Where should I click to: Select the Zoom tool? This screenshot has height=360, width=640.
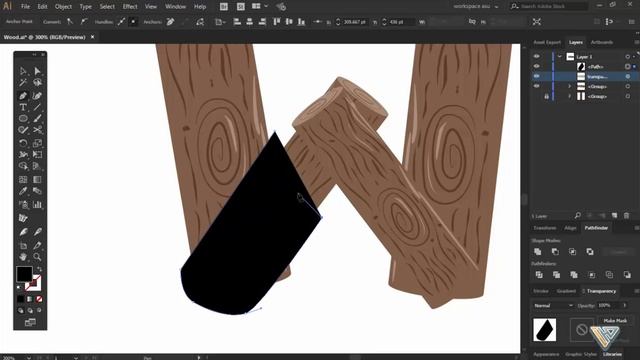[37, 257]
